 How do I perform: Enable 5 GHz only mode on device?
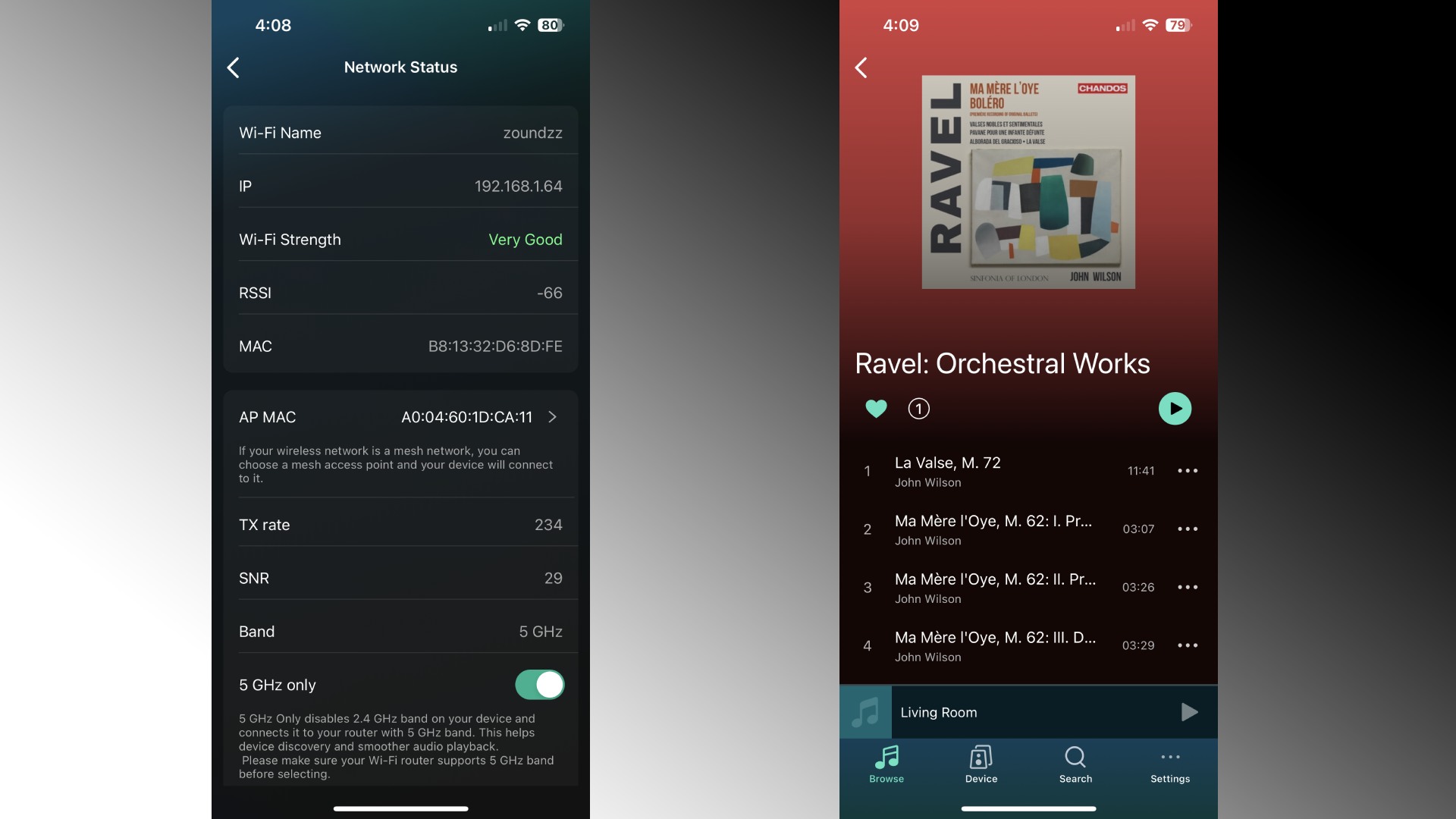(540, 684)
